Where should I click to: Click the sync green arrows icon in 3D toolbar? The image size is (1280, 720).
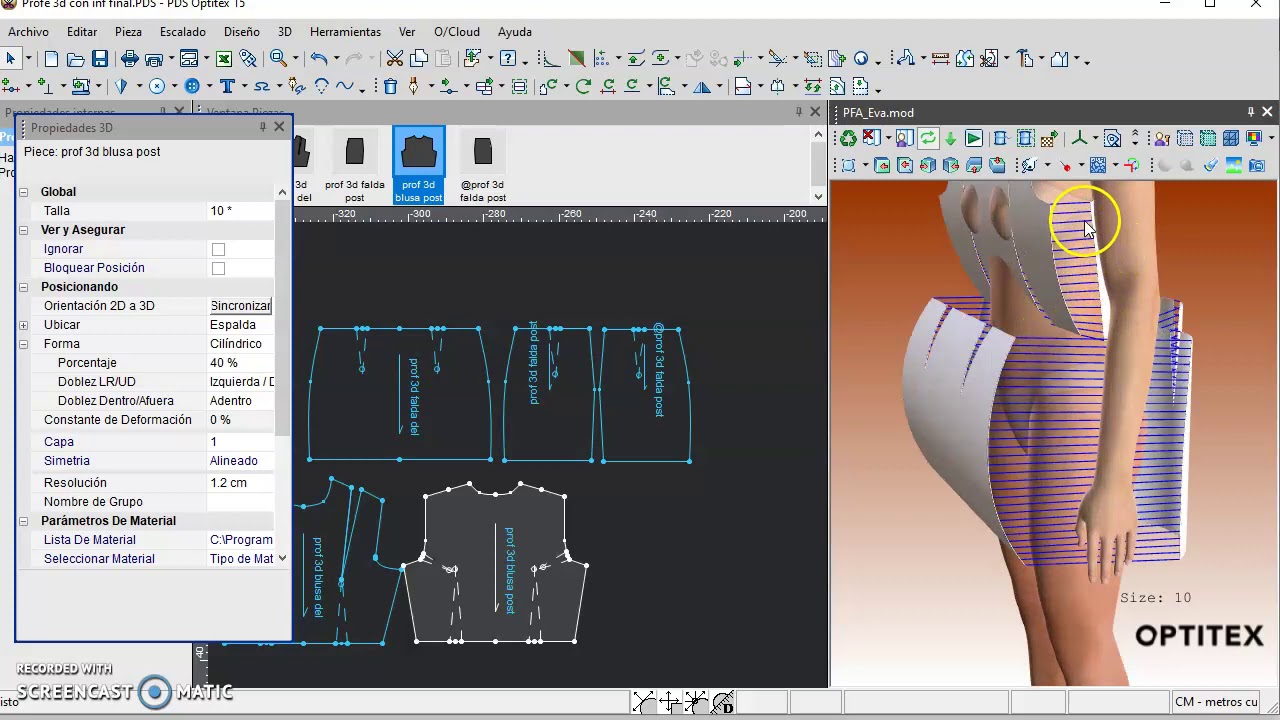[x=928, y=139]
